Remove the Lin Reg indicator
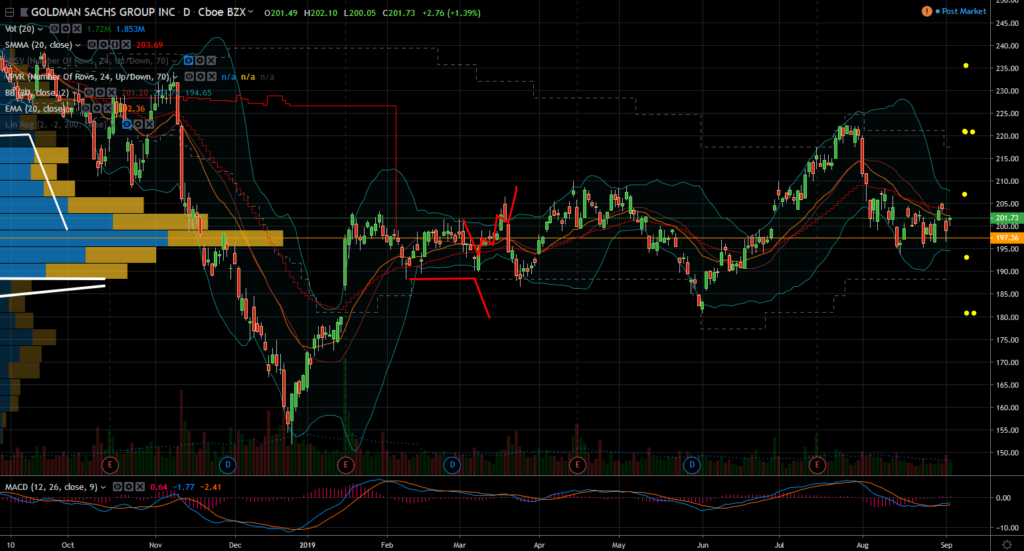 [x=150, y=124]
